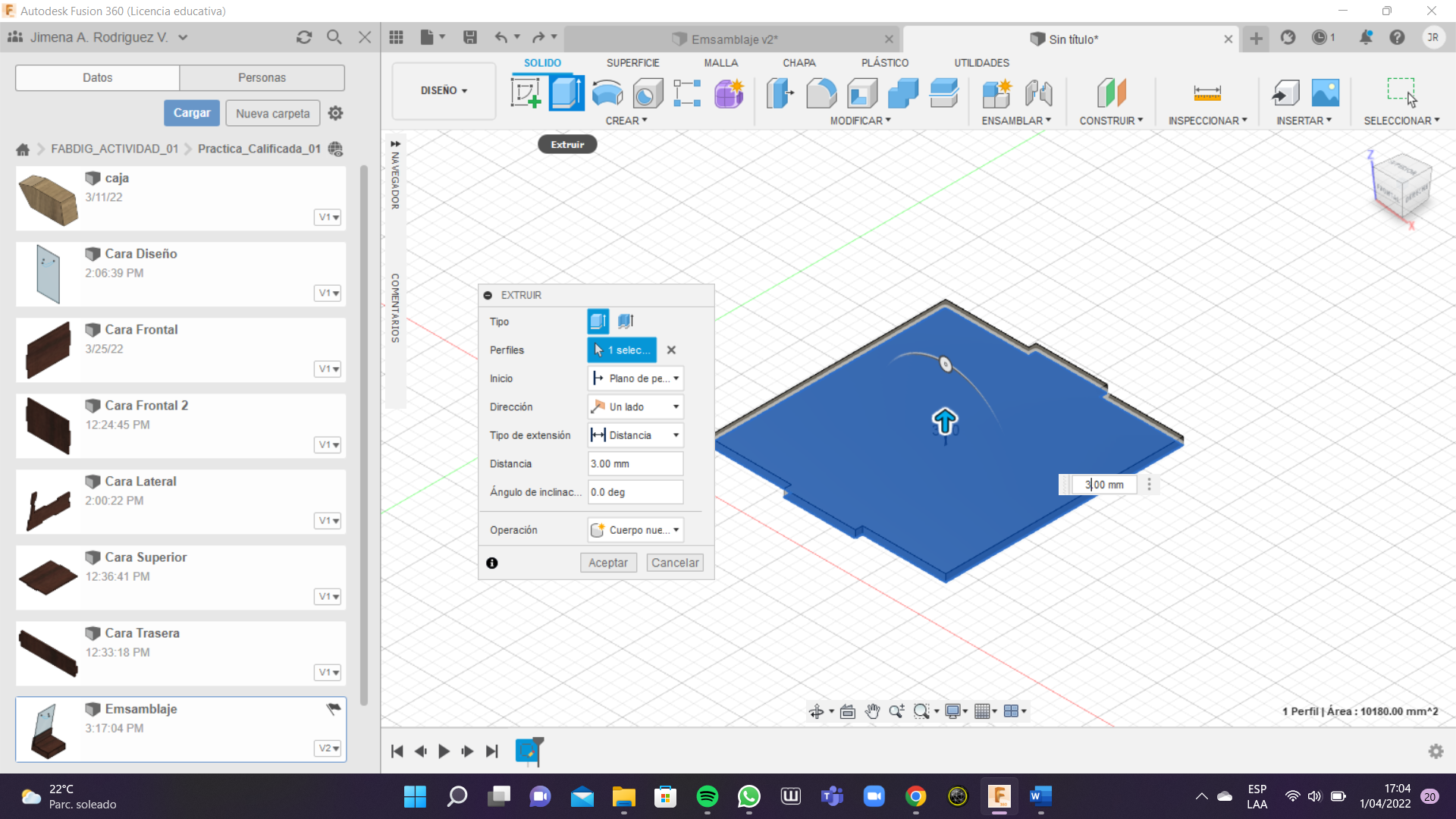
Task: Switch to the PLÁSTICO tab
Action: [885, 63]
